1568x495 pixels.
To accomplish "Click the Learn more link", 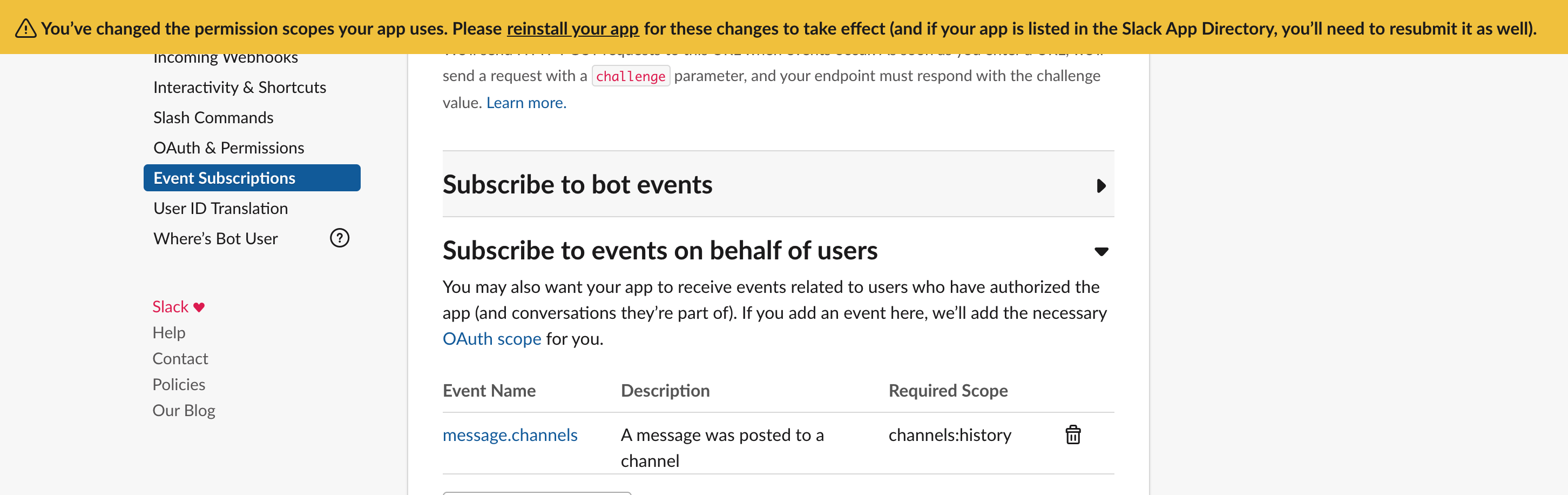I will coord(526,103).
